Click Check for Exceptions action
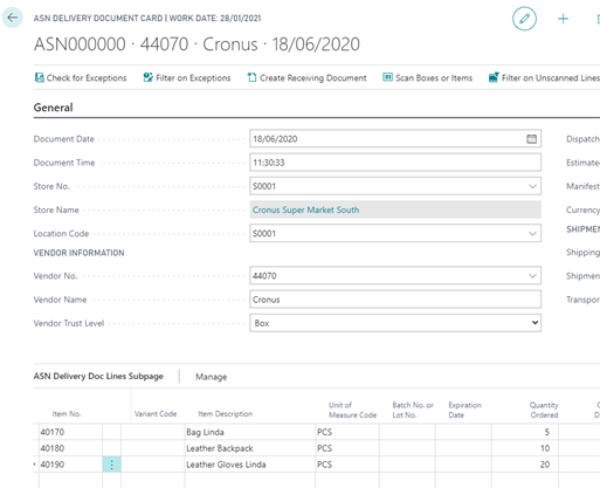Viewport: 600px width, 488px height. (x=83, y=78)
